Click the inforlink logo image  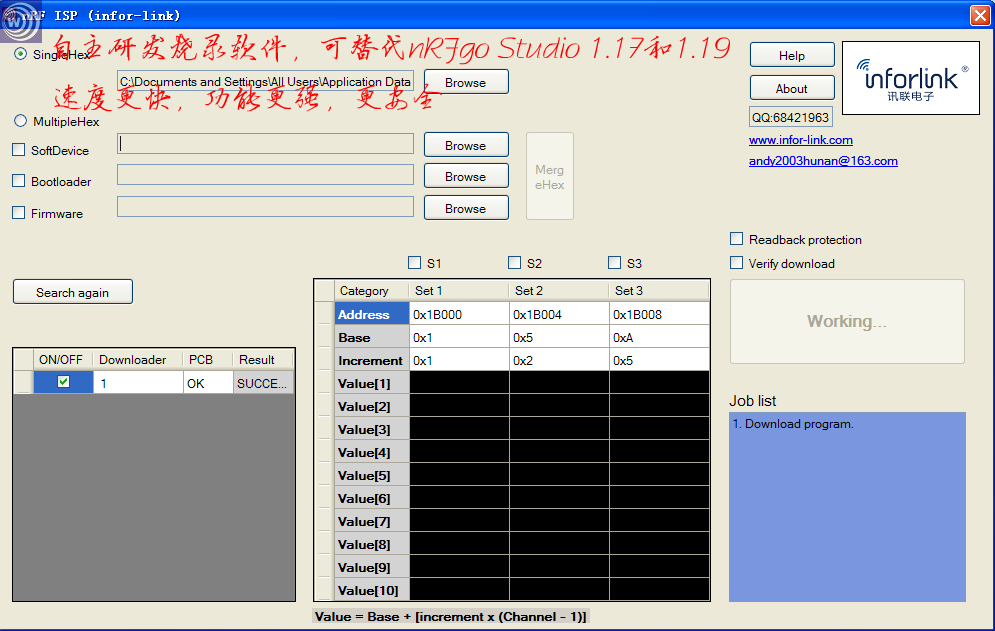(x=911, y=78)
